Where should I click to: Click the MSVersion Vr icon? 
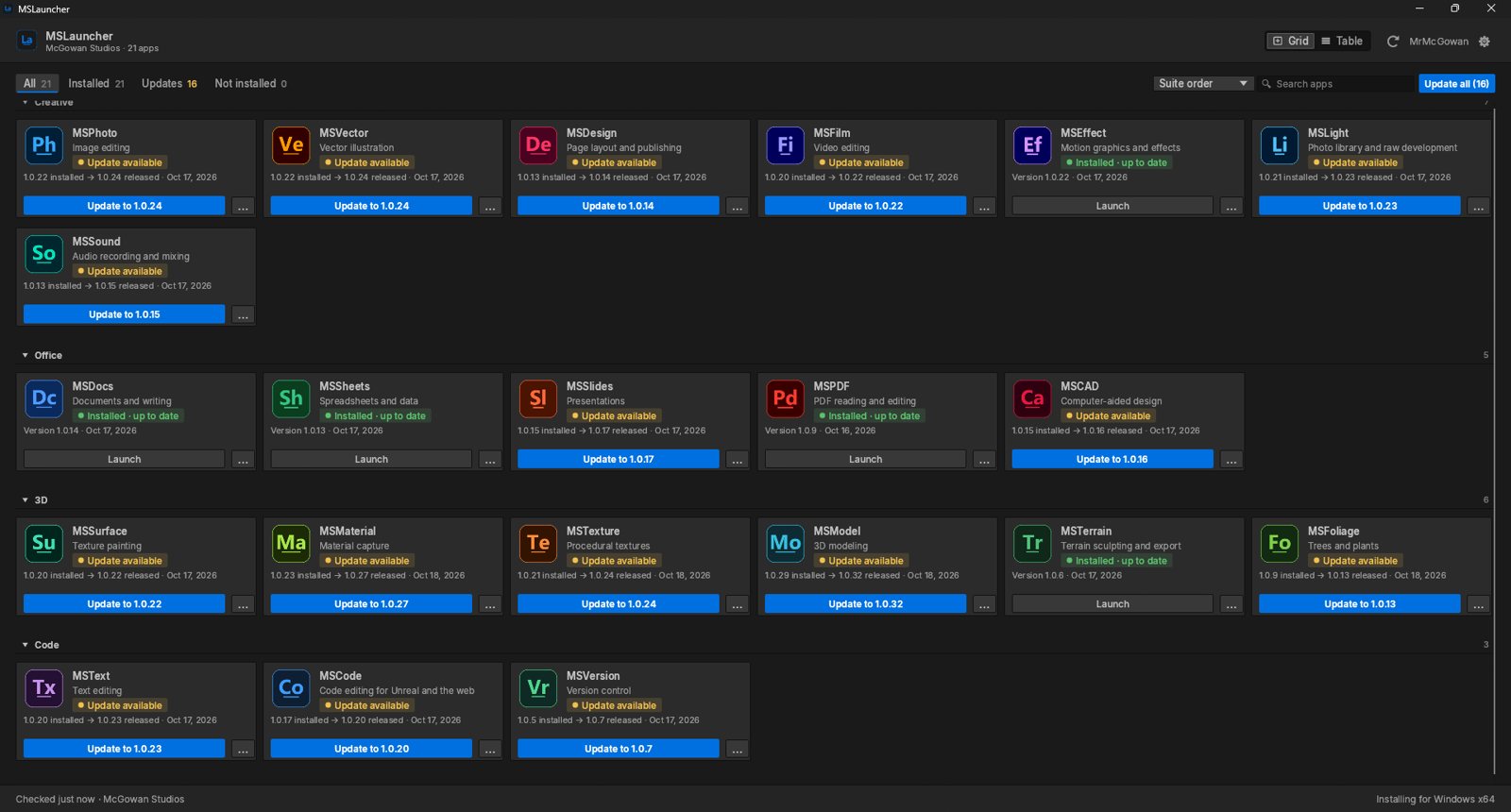[x=538, y=687]
